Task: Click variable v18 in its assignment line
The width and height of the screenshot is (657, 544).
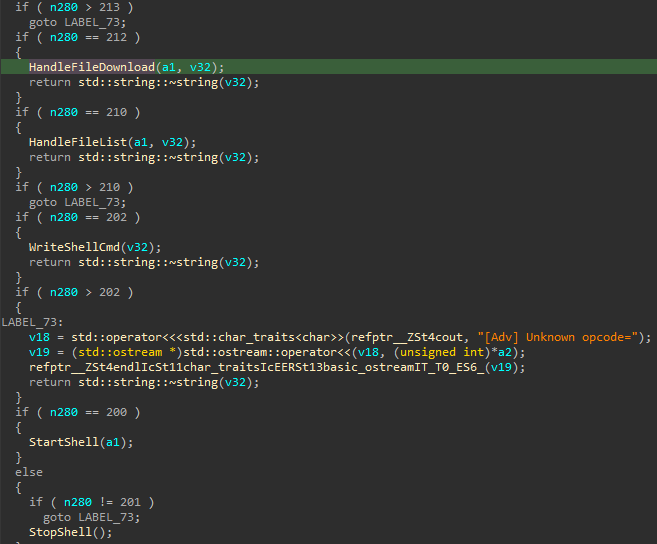Action: click(39, 337)
